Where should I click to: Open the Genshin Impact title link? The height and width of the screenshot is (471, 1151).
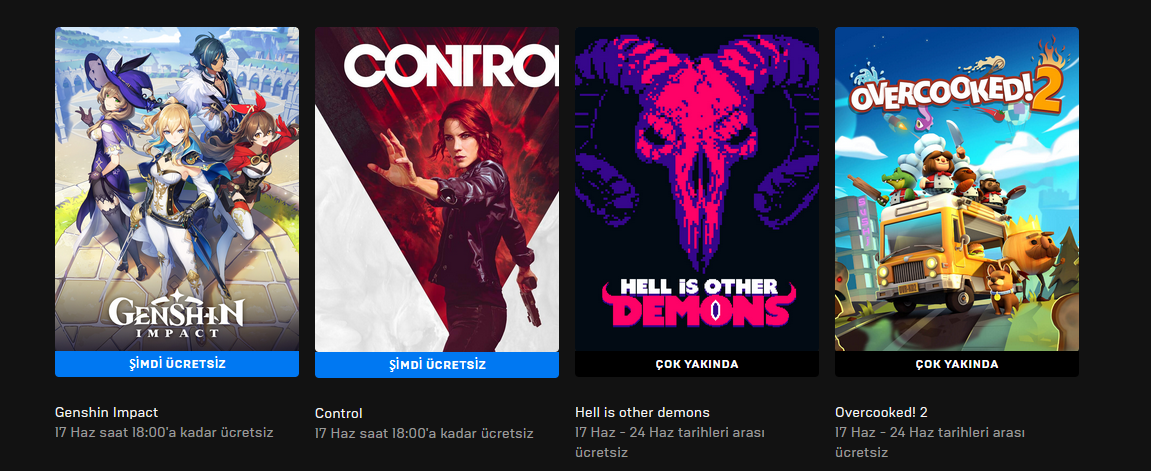106,412
